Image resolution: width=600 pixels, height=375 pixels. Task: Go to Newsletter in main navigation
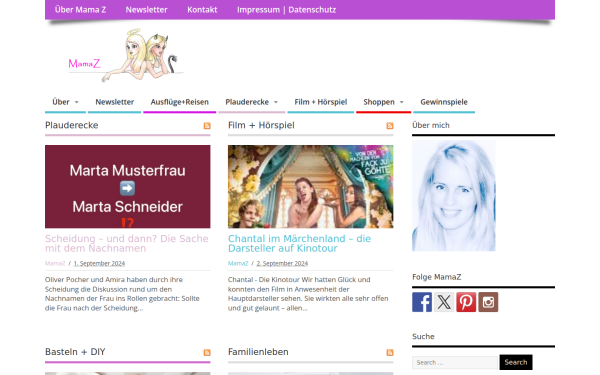(114, 102)
